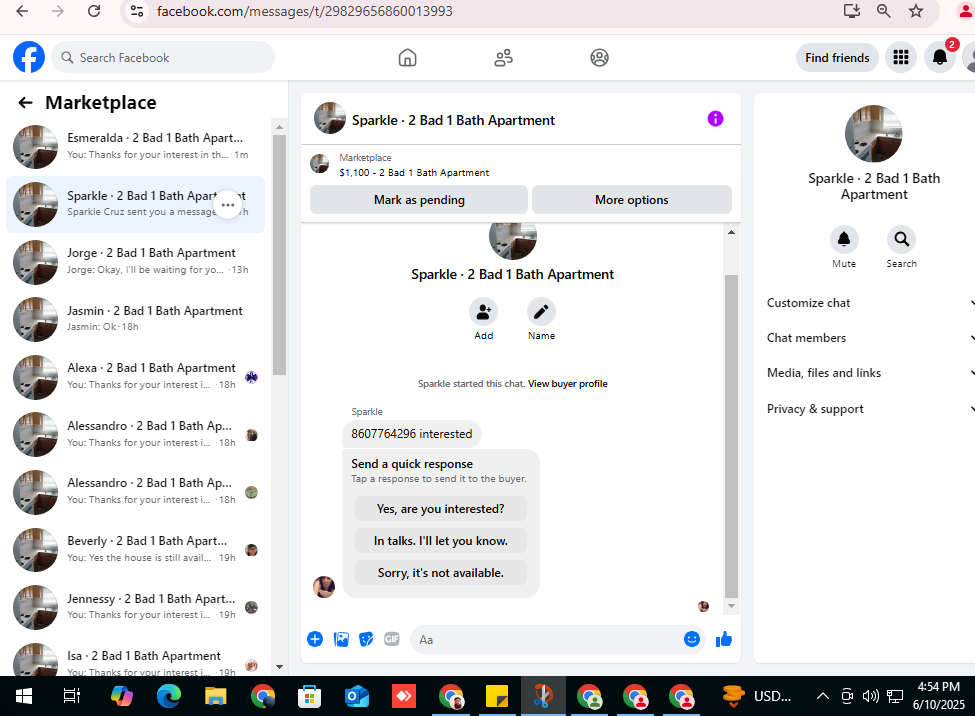Click Sparkle's large profile picture in right panel
The image size is (975, 716).
(x=873, y=133)
